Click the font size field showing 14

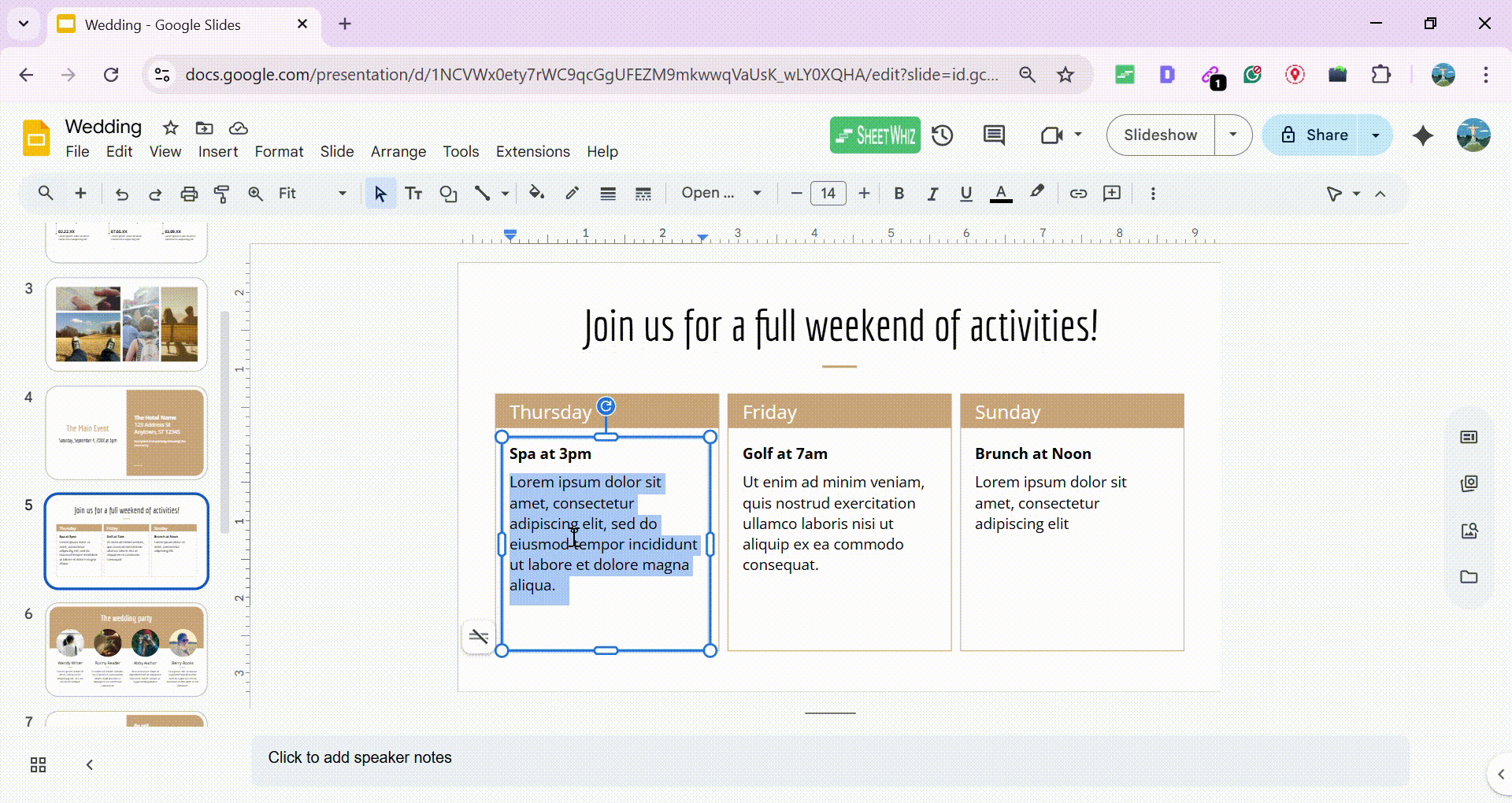click(828, 194)
